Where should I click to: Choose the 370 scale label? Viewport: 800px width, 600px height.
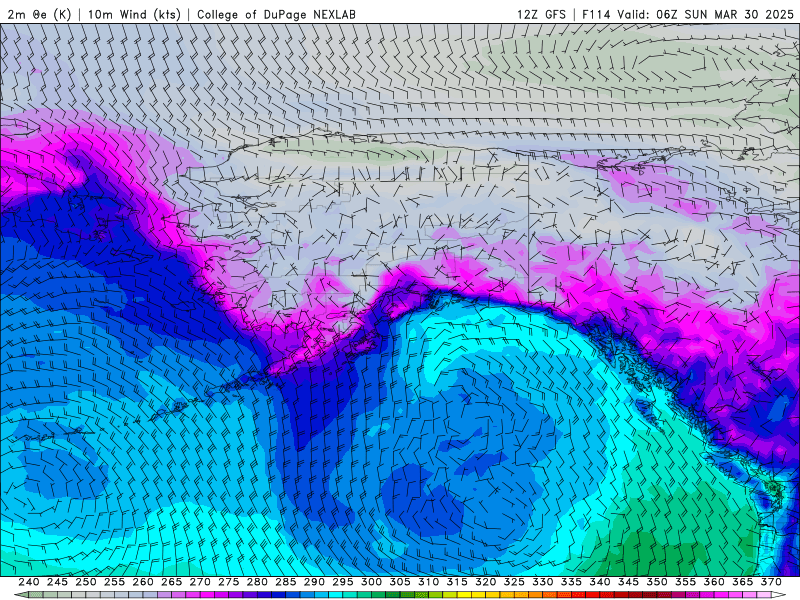tap(771, 582)
